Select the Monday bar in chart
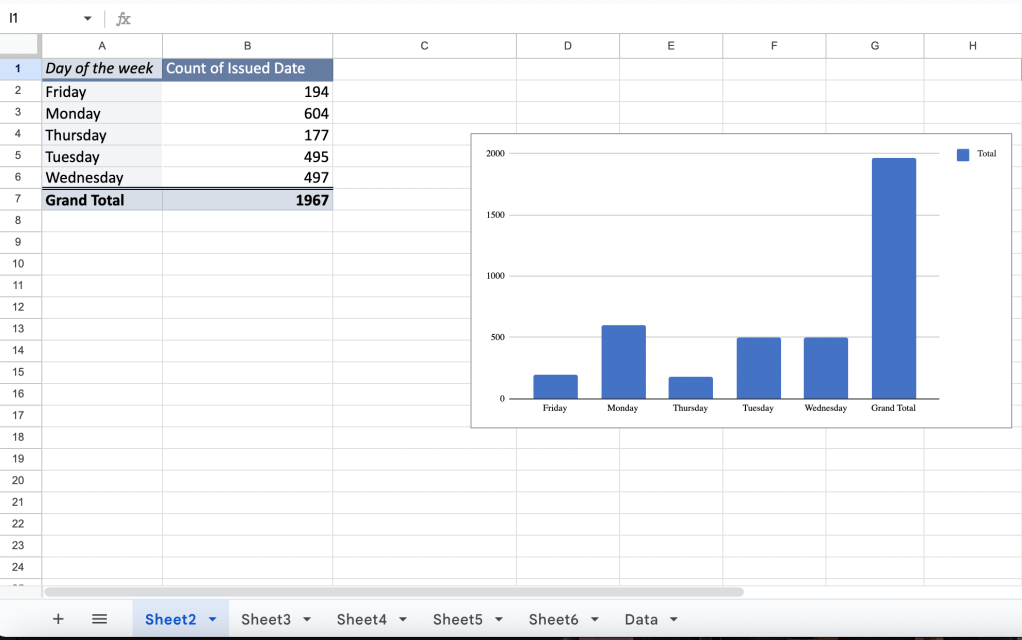 [623, 362]
